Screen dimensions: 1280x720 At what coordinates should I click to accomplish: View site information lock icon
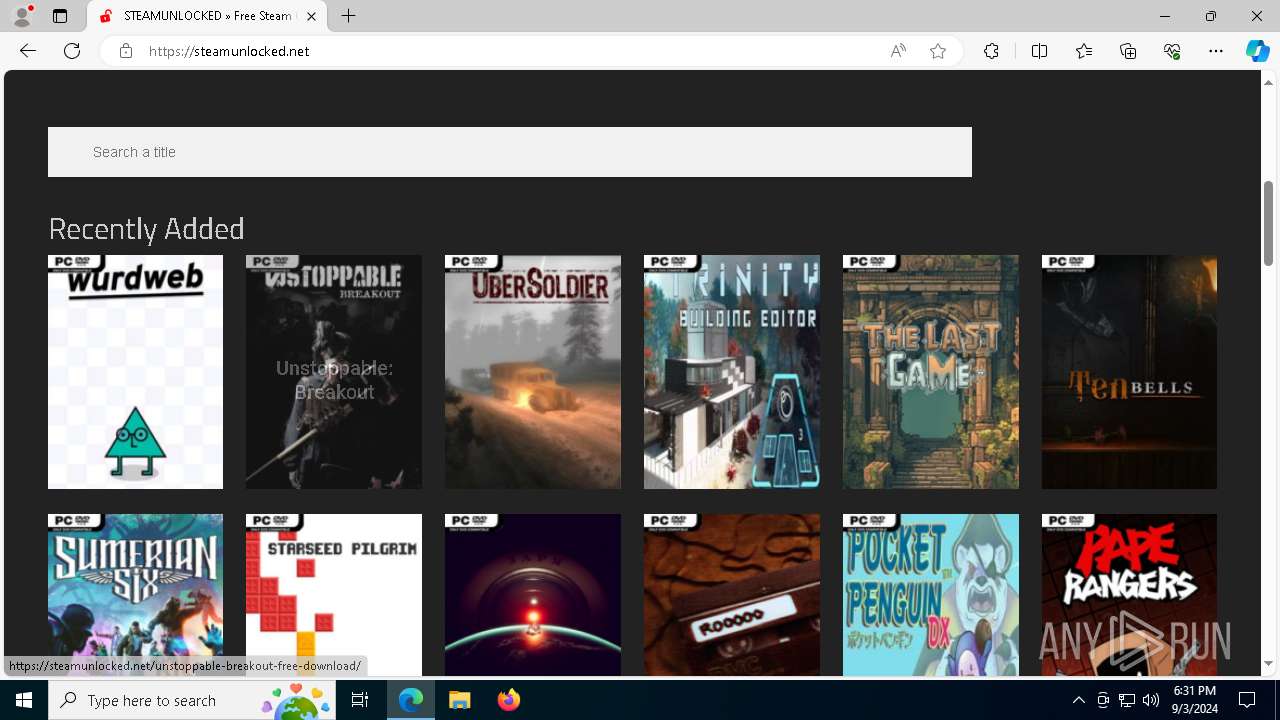[125, 51]
